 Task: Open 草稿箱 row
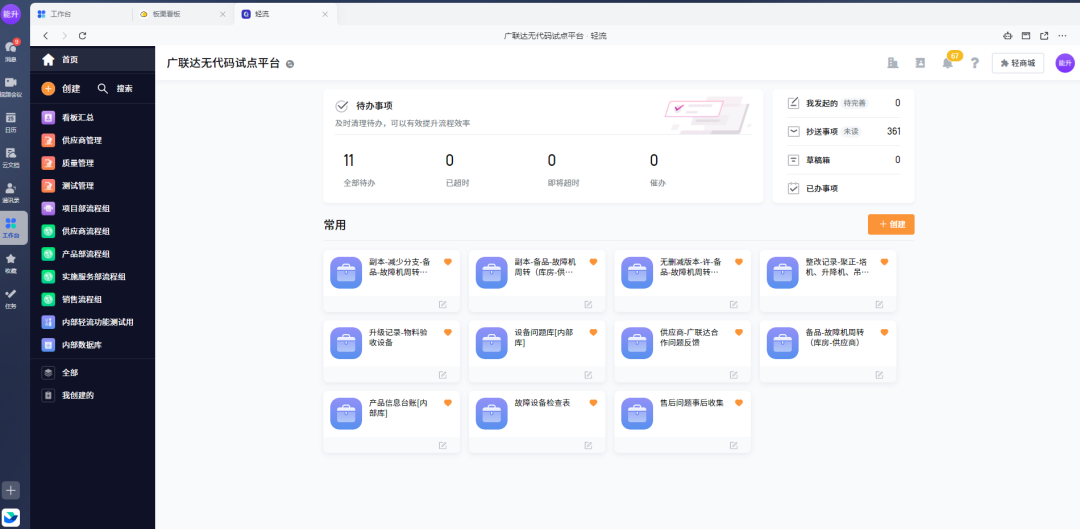pyautogui.click(x=844, y=160)
